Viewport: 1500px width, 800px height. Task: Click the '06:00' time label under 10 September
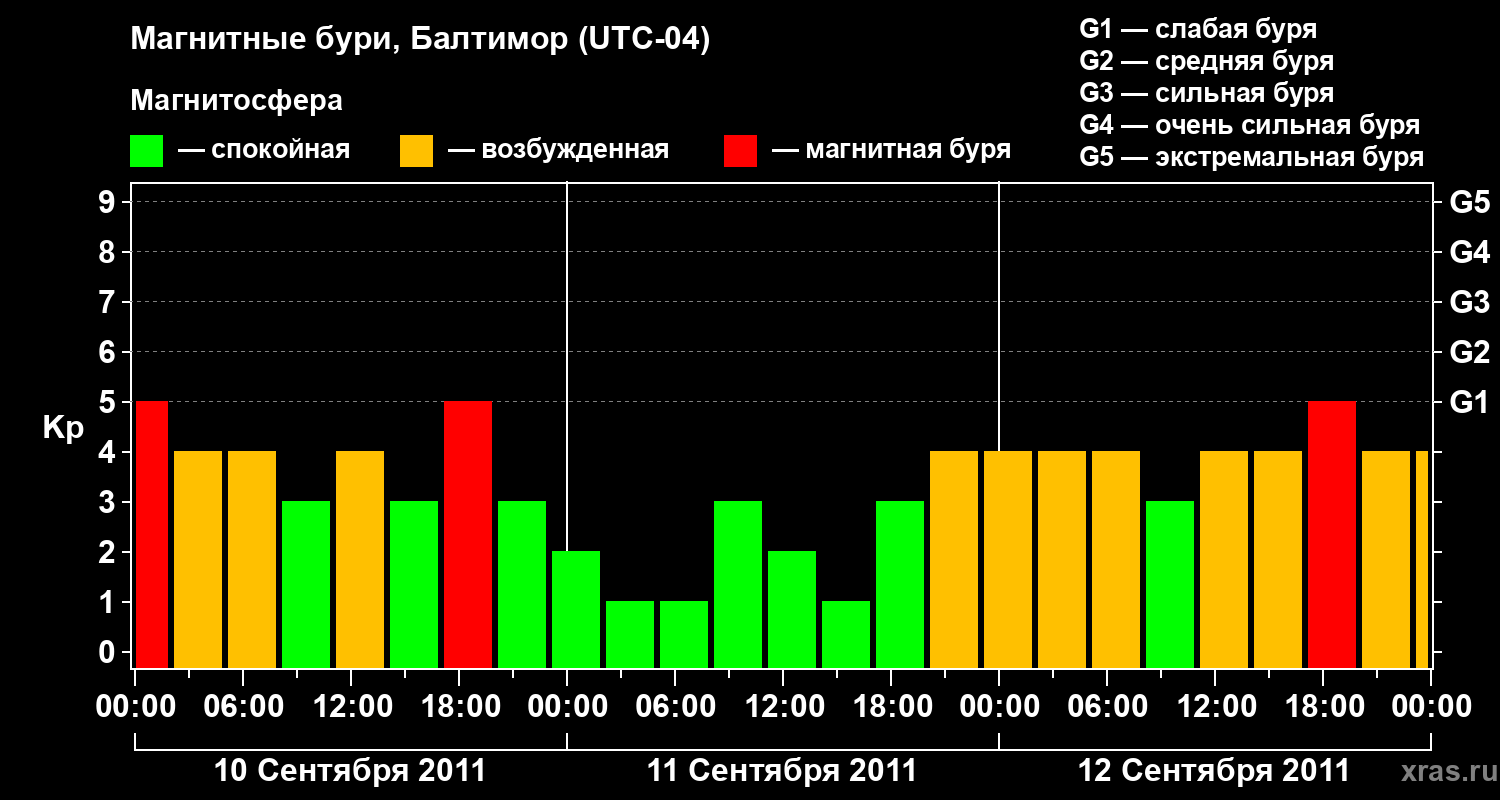[x=243, y=706]
